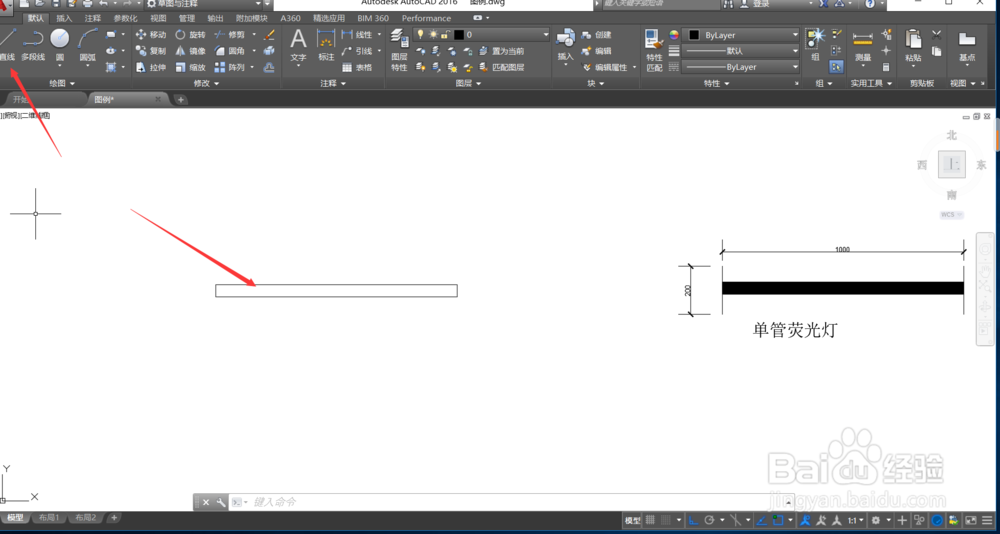The width and height of the screenshot is (1000, 534).
Task: Select the Dimension (标注) tool
Action: [x=326, y=46]
